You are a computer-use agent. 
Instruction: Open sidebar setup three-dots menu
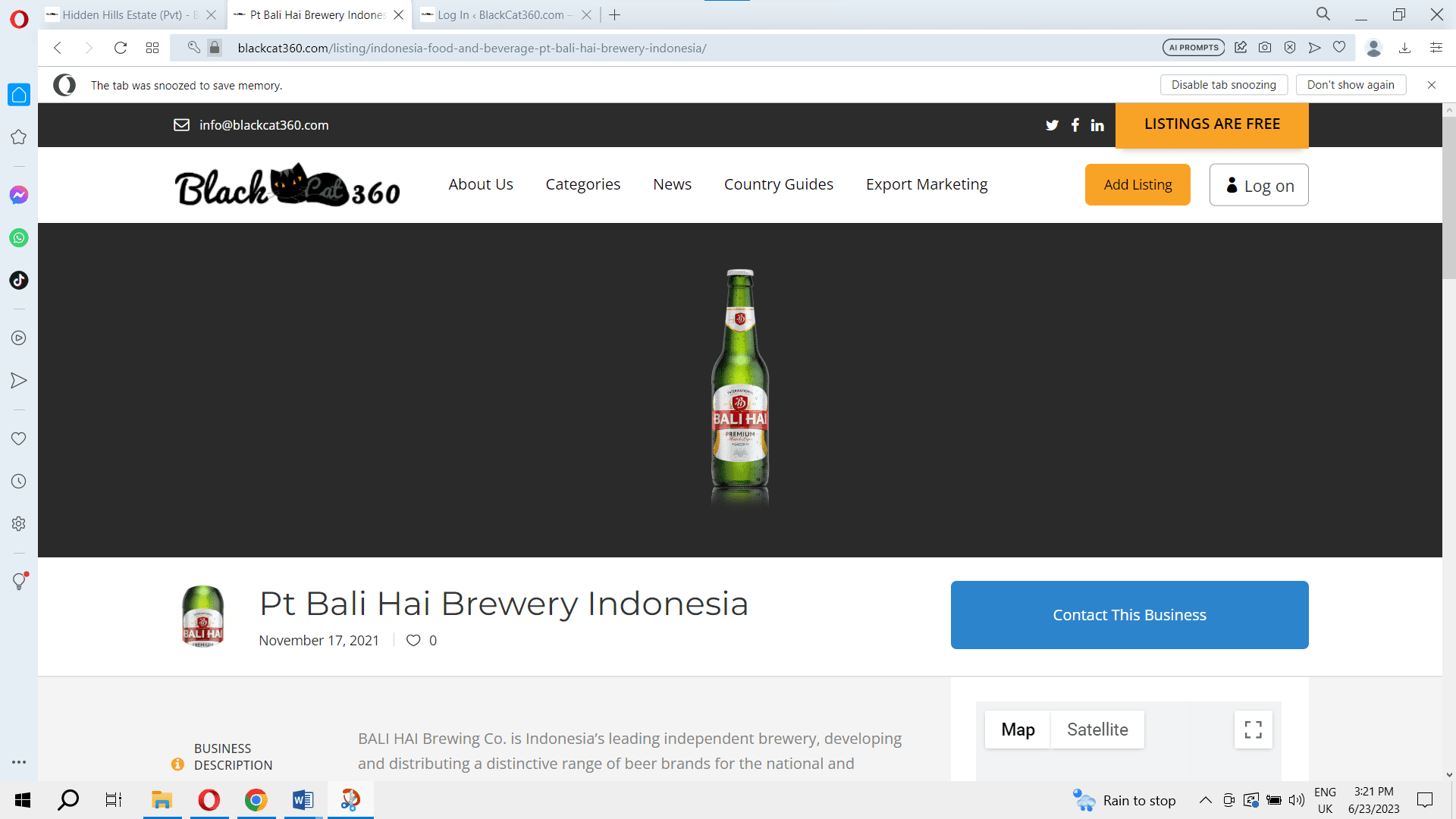pyautogui.click(x=19, y=762)
